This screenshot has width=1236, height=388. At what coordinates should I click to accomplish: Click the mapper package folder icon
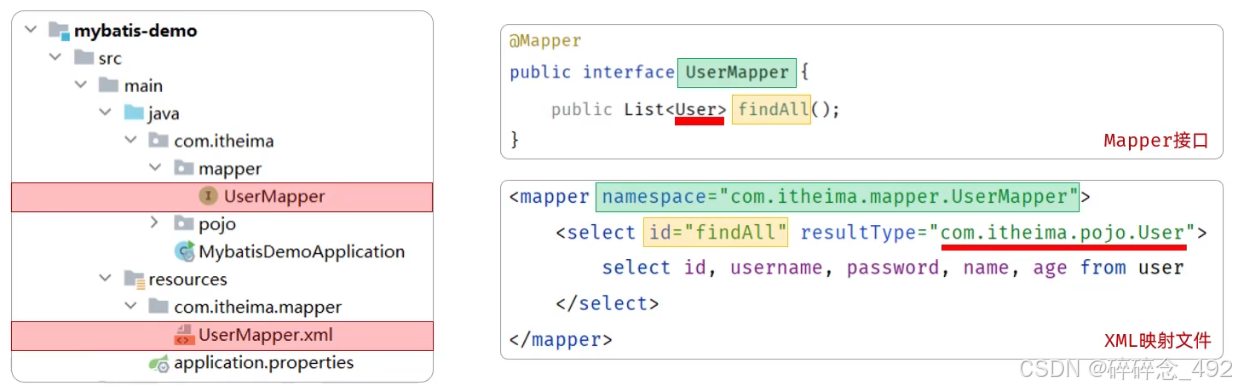[184, 169]
